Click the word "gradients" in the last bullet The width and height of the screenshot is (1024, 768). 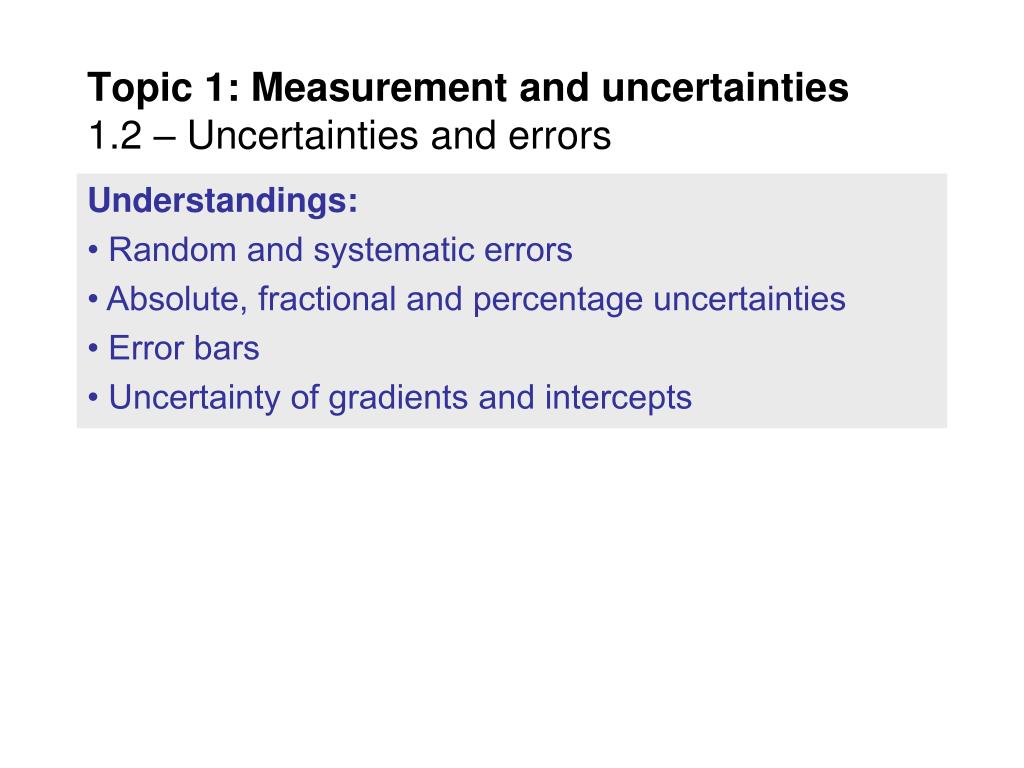click(x=398, y=398)
